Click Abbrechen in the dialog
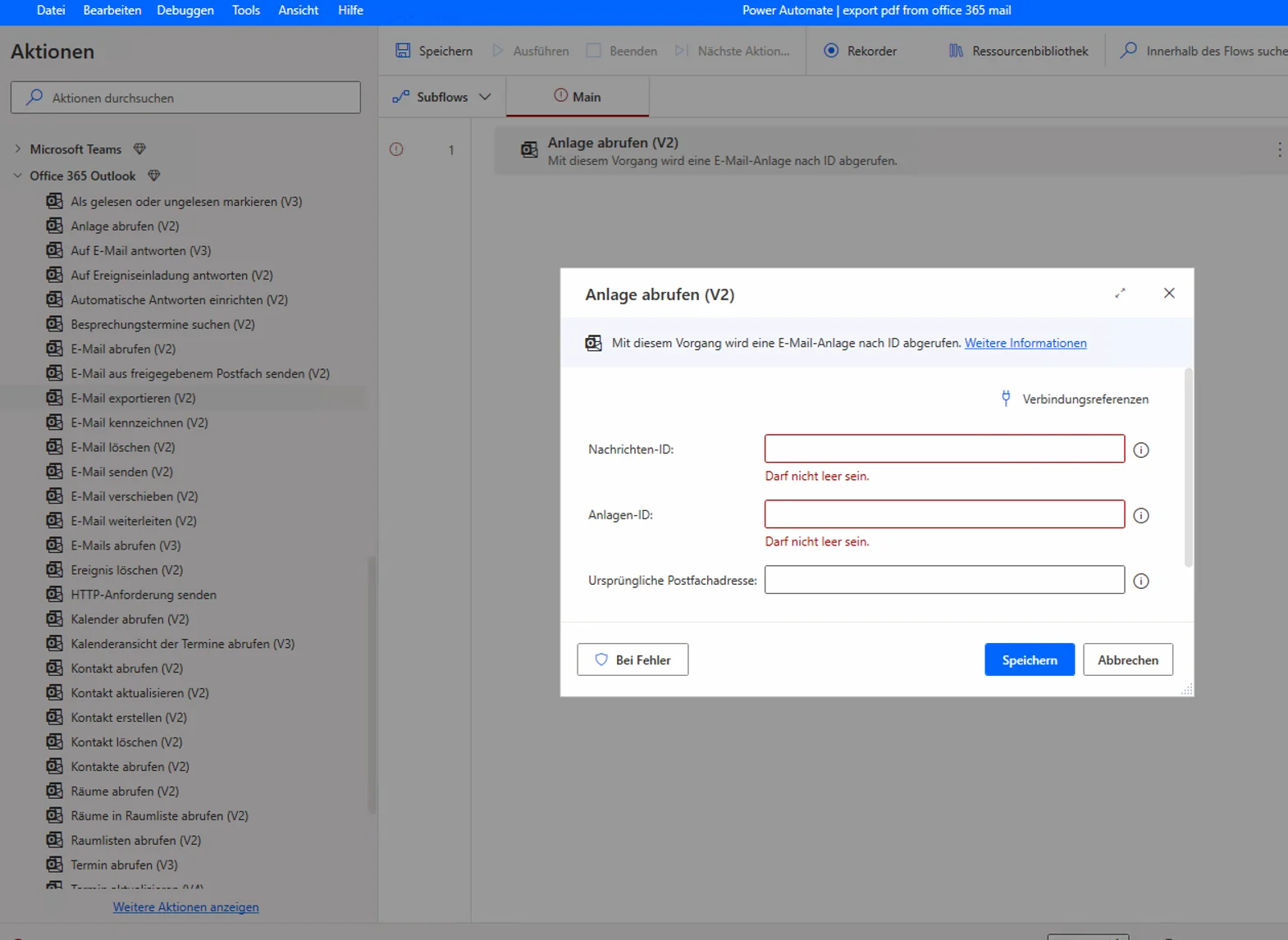Screen dimensions: 1288x940 click(1128, 659)
